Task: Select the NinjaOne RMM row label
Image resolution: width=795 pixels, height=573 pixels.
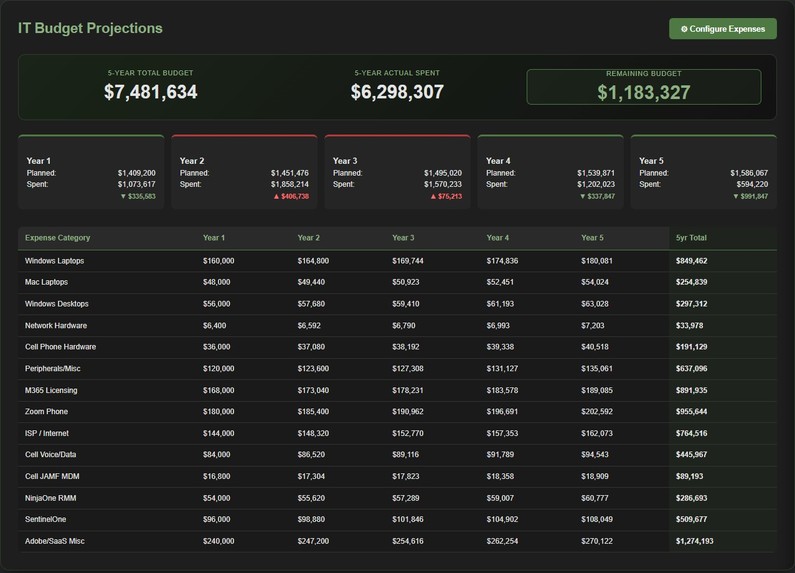Action: pyautogui.click(x=50, y=498)
